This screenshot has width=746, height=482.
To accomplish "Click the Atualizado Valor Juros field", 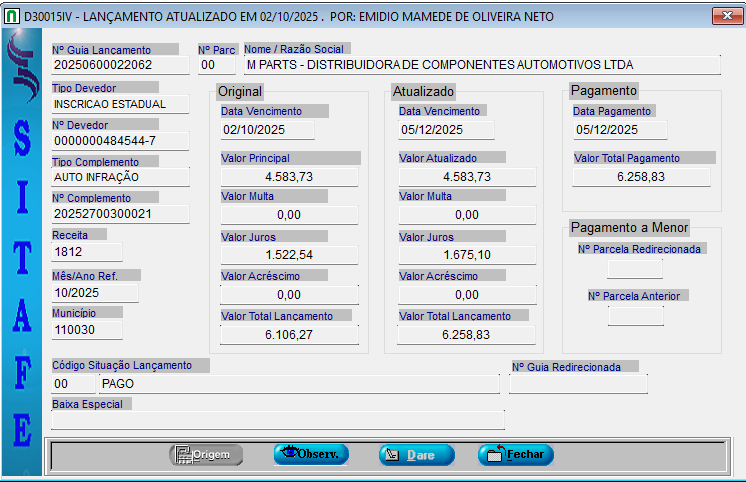I will pyautogui.click(x=466, y=255).
